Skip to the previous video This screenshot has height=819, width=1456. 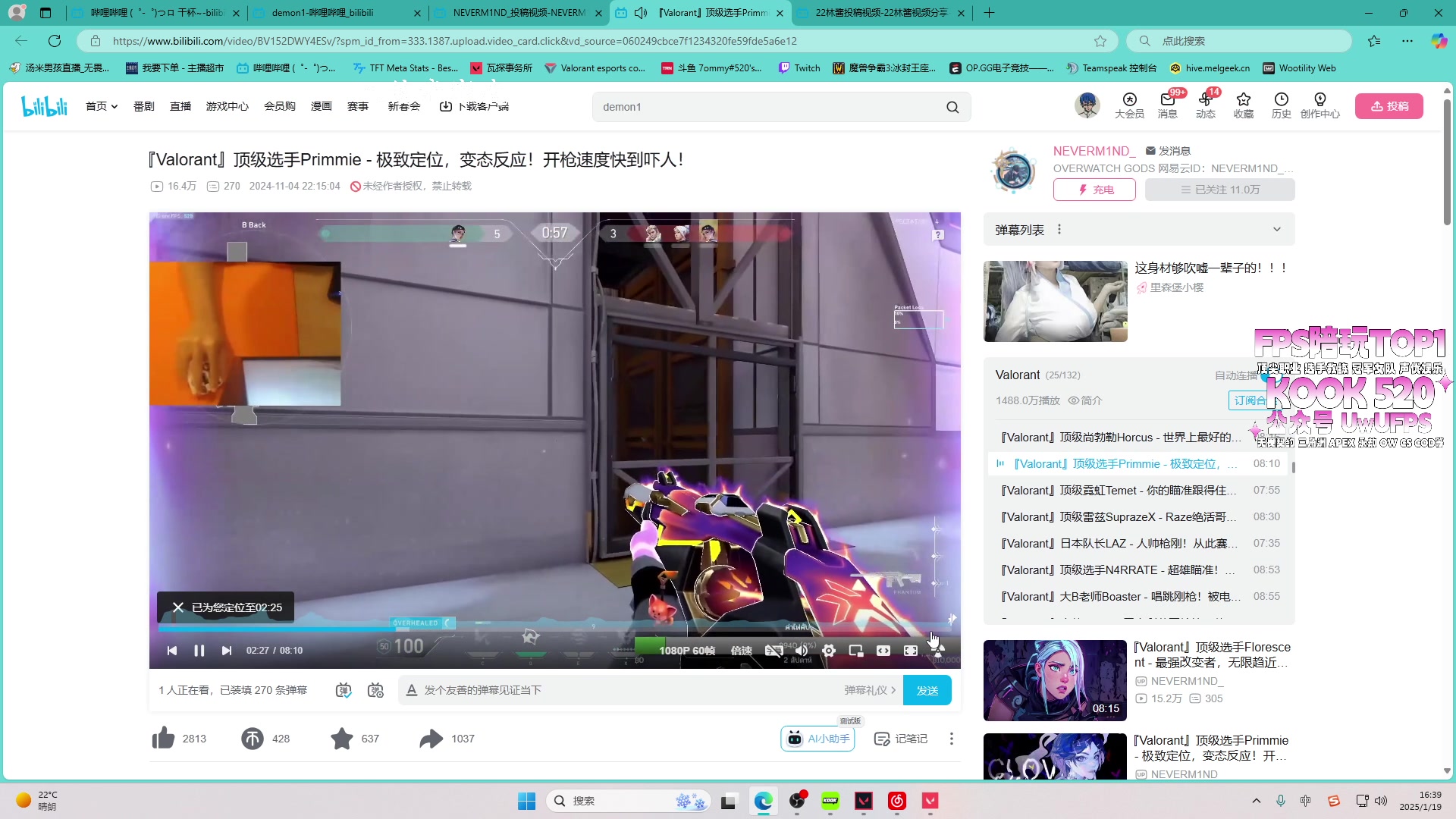coord(172,651)
